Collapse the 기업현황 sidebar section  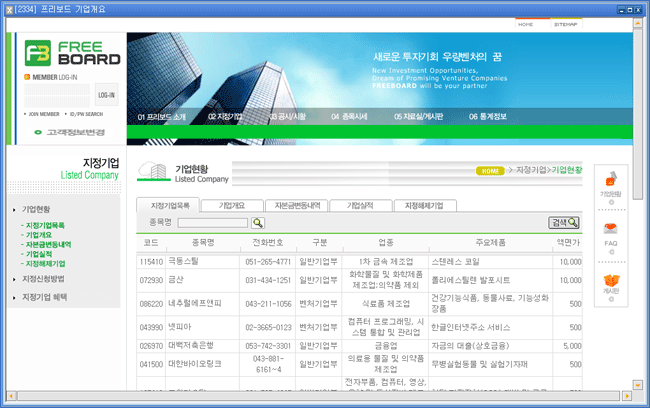pyautogui.click(x=36, y=210)
